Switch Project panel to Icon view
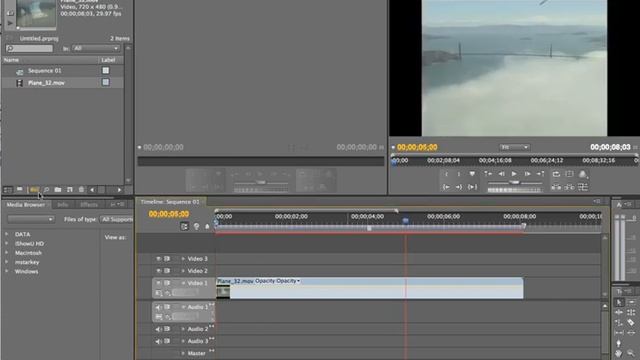This screenshot has width=640, height=360. (x=20, y=190)
